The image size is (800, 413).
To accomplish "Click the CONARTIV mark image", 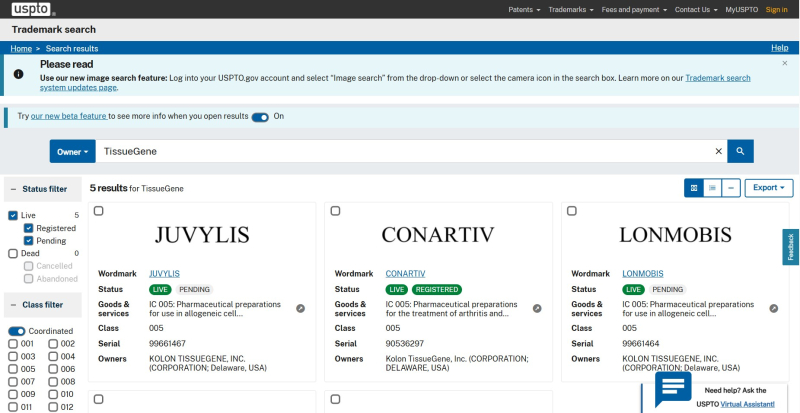I will tap(438, 235).
